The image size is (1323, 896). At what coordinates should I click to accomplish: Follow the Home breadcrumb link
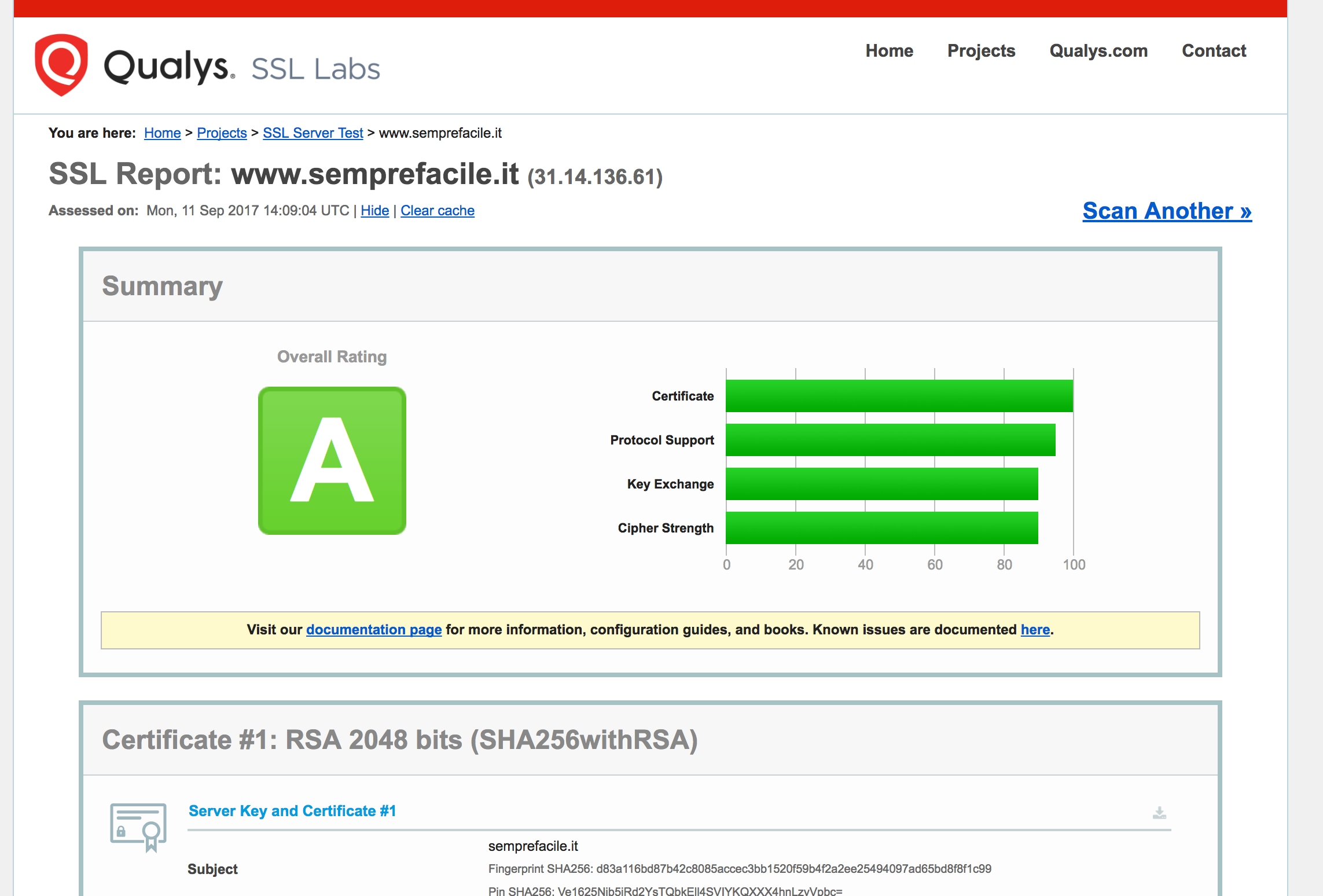click(163, 133)
